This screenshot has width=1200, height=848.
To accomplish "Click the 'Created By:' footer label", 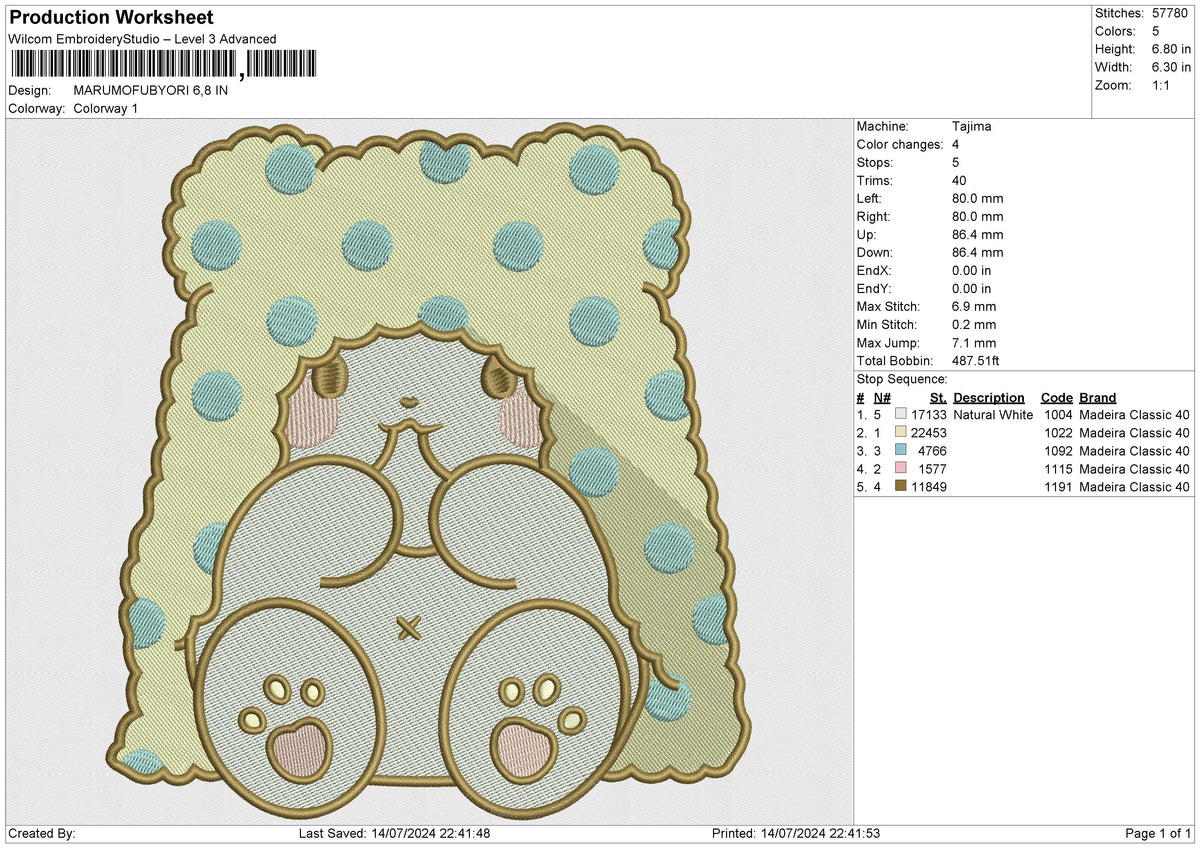I will pos(41,834).
